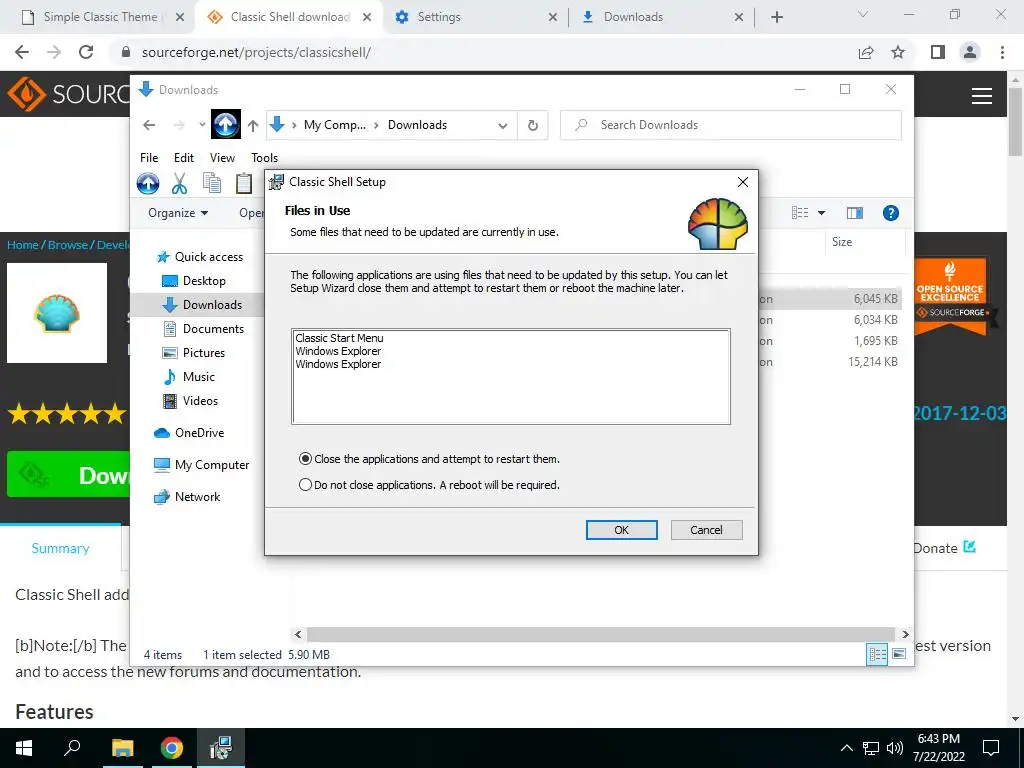
Task: Click the Search Downloads field
Action: click(731, 125)
